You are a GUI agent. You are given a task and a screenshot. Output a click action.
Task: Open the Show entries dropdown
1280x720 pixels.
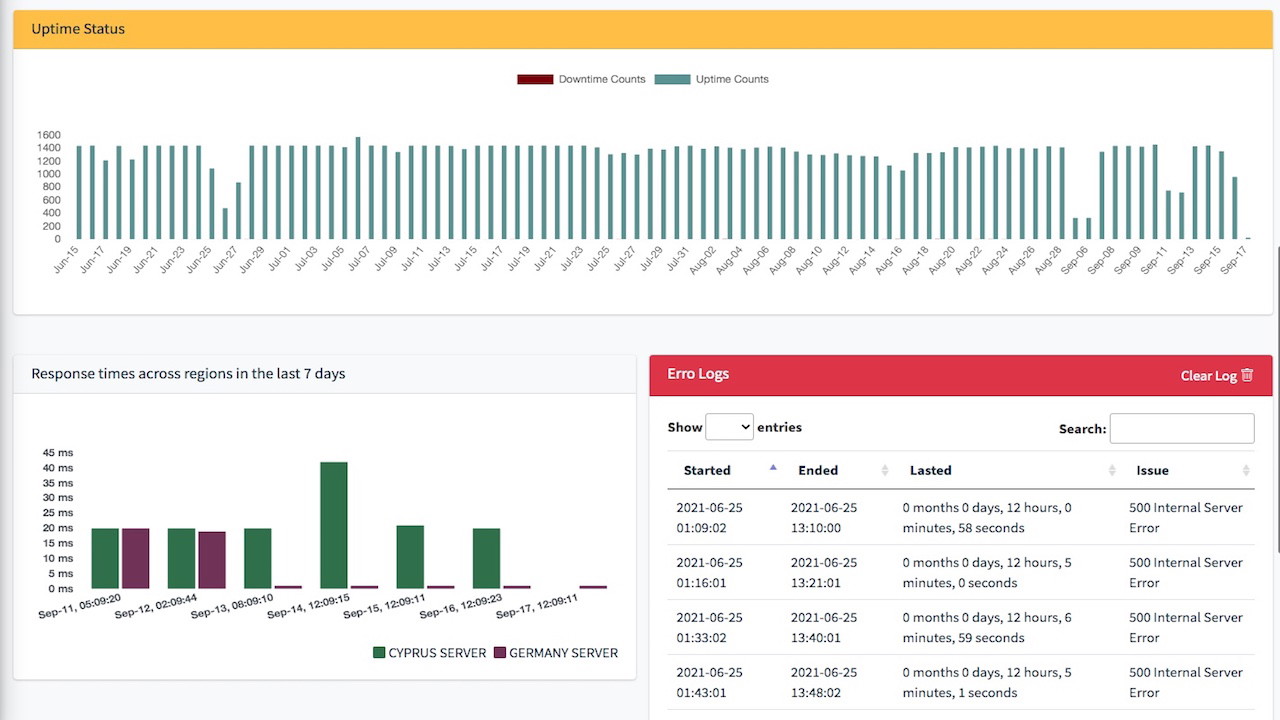[x=729, y=427]
